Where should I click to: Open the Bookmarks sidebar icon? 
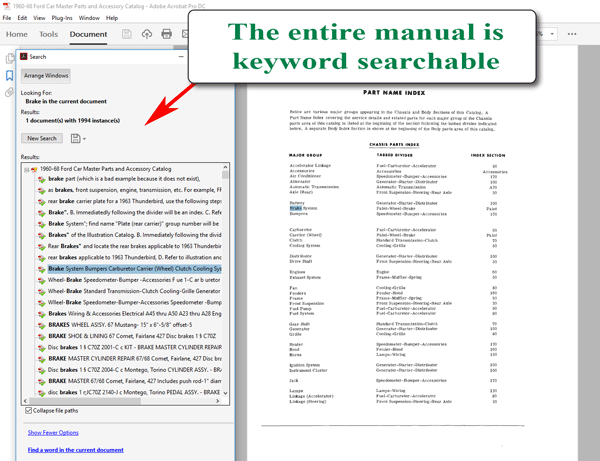pos(10,75)
